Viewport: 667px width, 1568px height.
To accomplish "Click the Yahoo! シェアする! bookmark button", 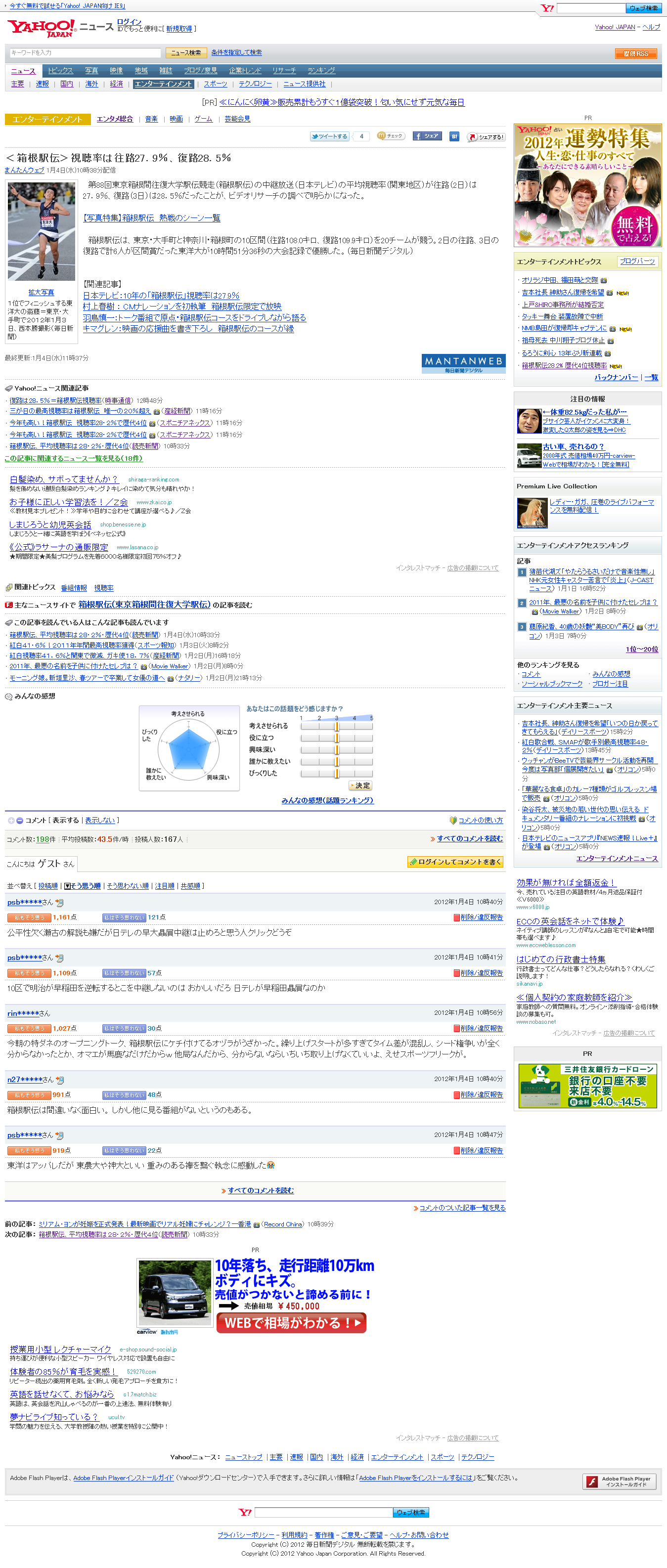I will [485, 137].
